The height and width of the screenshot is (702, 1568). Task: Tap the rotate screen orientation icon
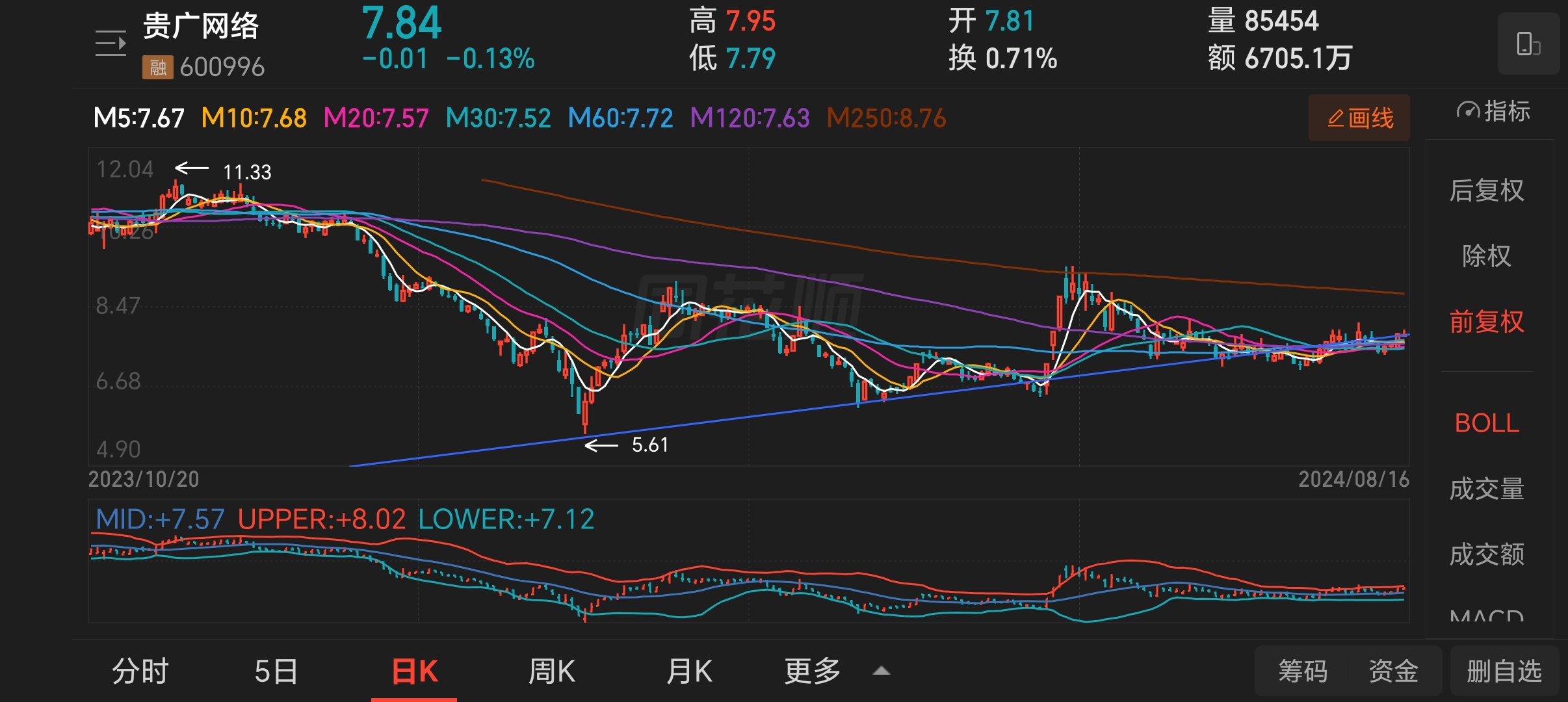[1528, 44]
